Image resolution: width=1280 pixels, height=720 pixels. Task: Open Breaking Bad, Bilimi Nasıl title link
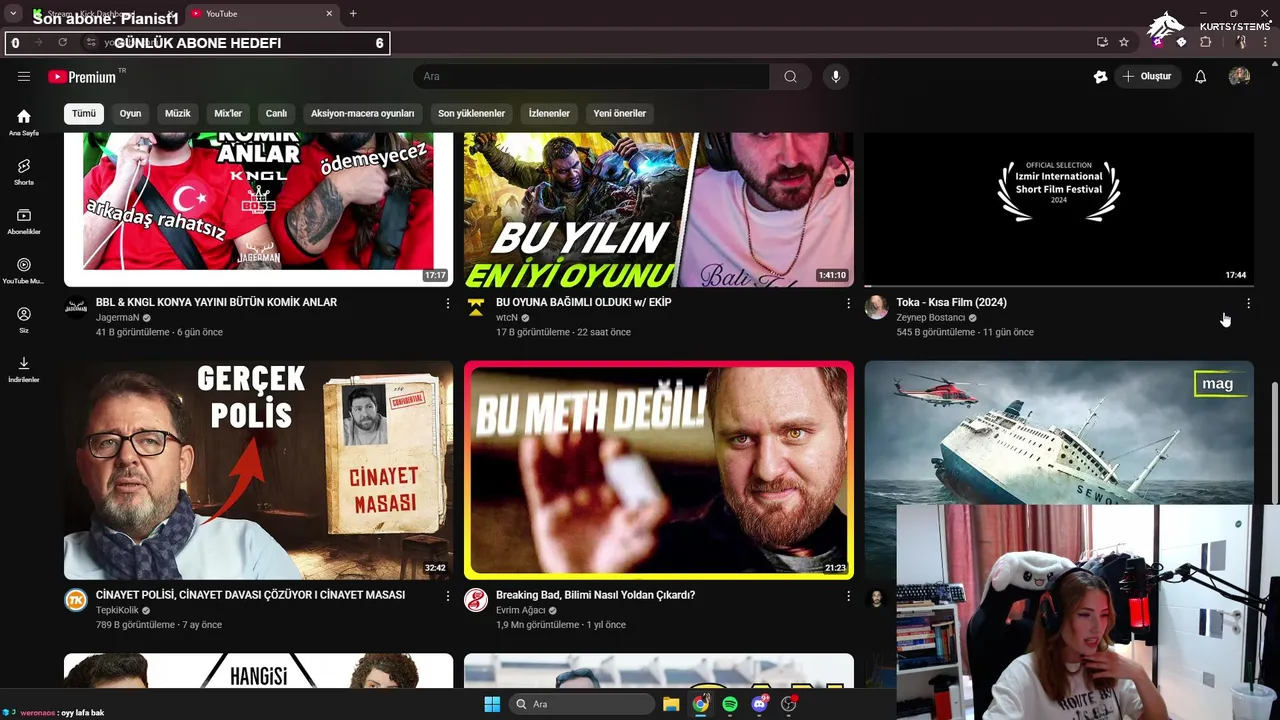(595, 595)
